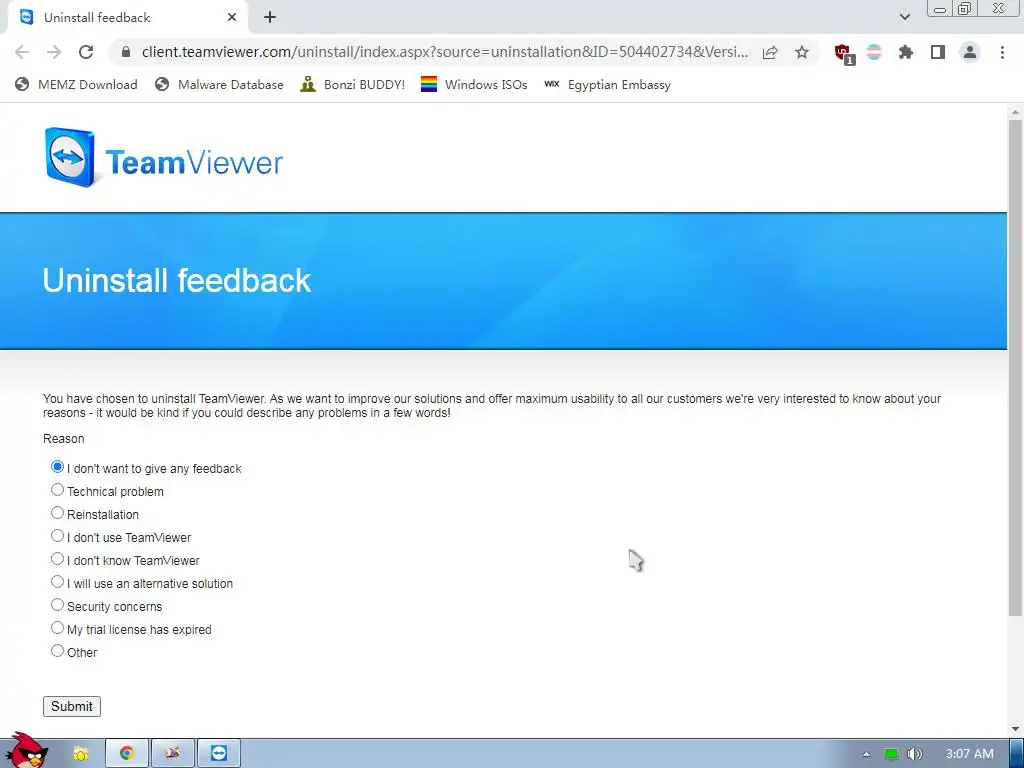
Task: Toggle the browser side panel icon
Action: coord(938,52)
